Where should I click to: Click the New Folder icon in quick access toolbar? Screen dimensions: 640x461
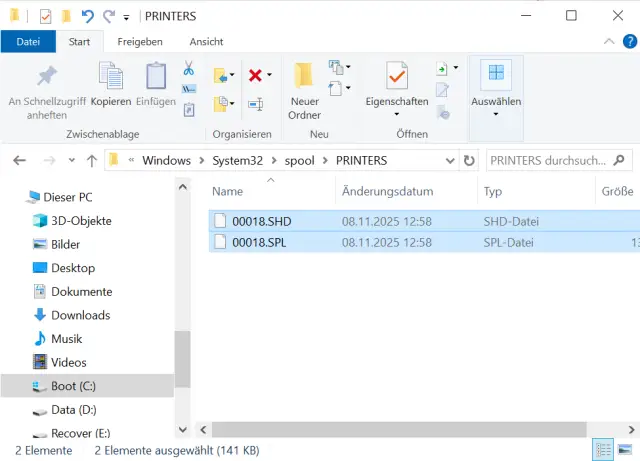(66, 16)
